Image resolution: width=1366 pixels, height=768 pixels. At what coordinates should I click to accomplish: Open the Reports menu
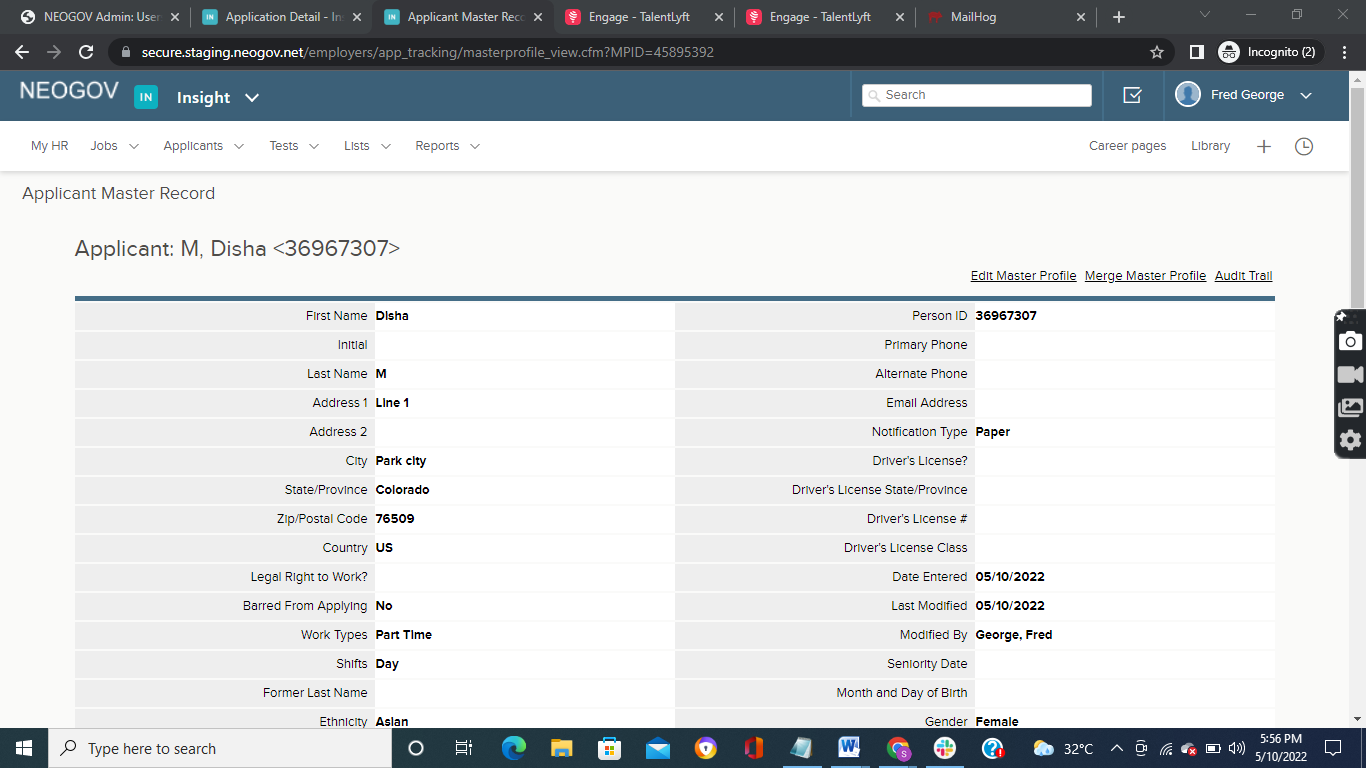(x=447, y=146)
